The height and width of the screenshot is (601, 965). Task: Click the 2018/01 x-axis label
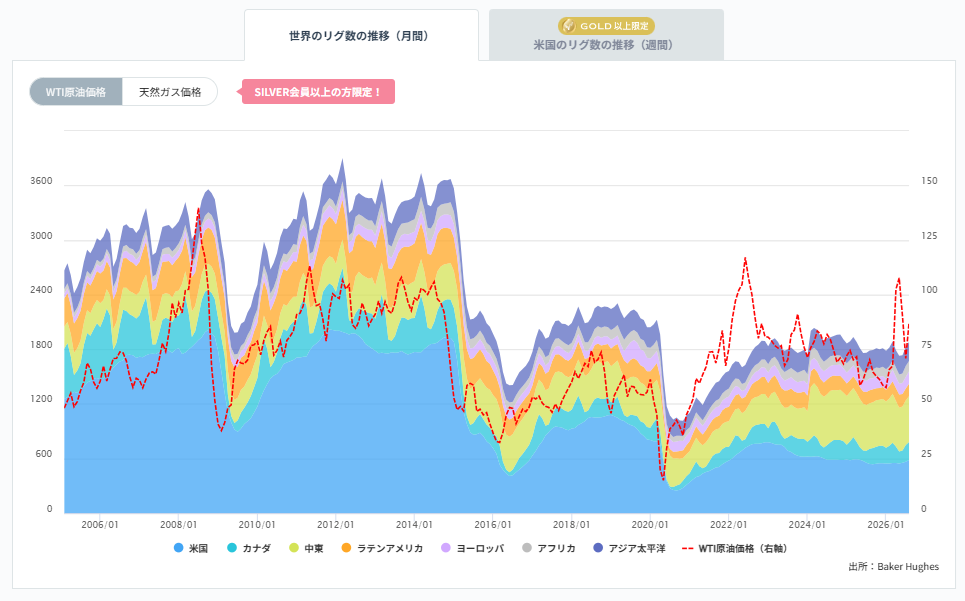(571, 525)
